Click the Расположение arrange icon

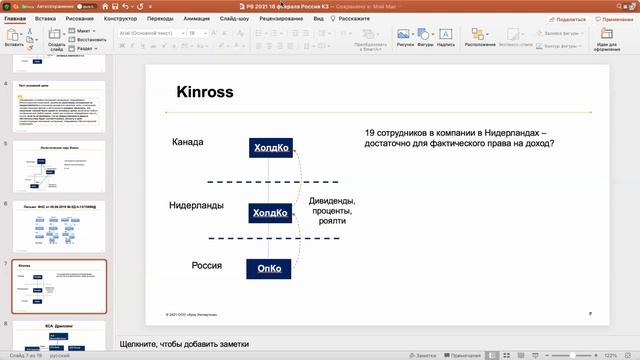[477, 34]
